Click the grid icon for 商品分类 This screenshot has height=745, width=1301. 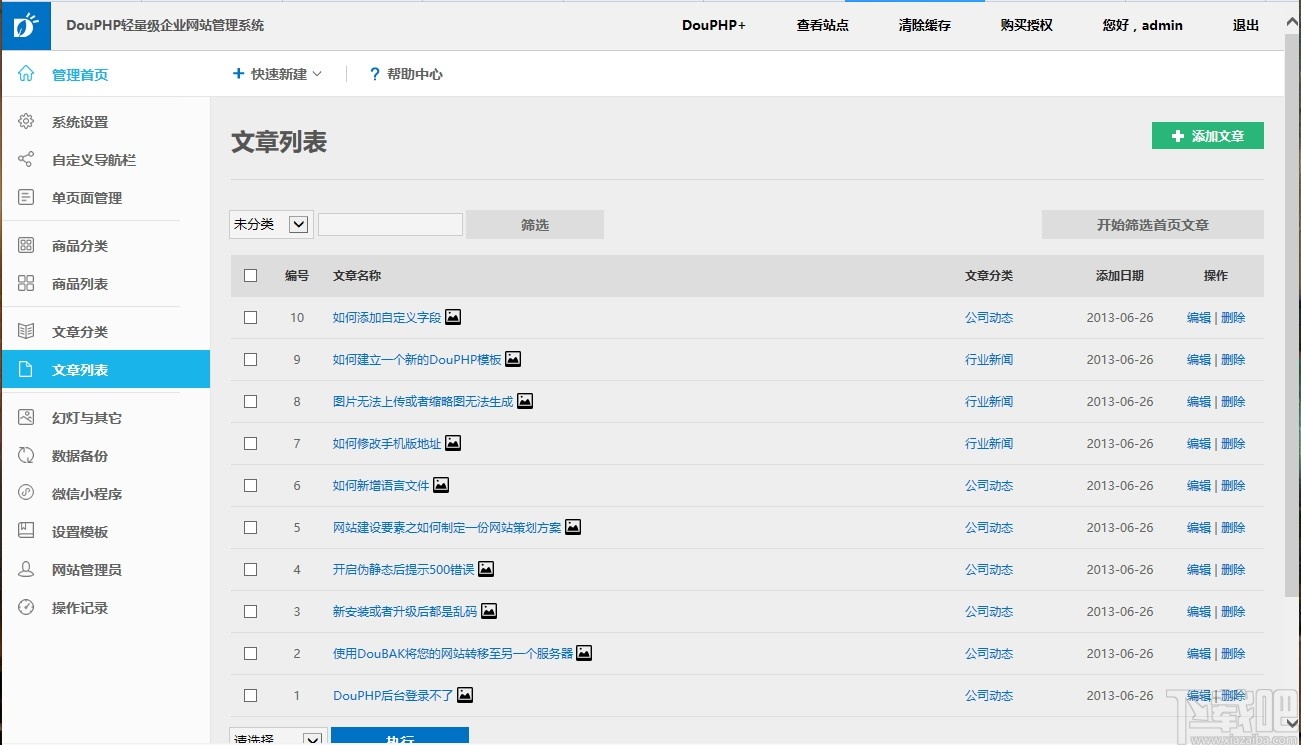point(26,246)
